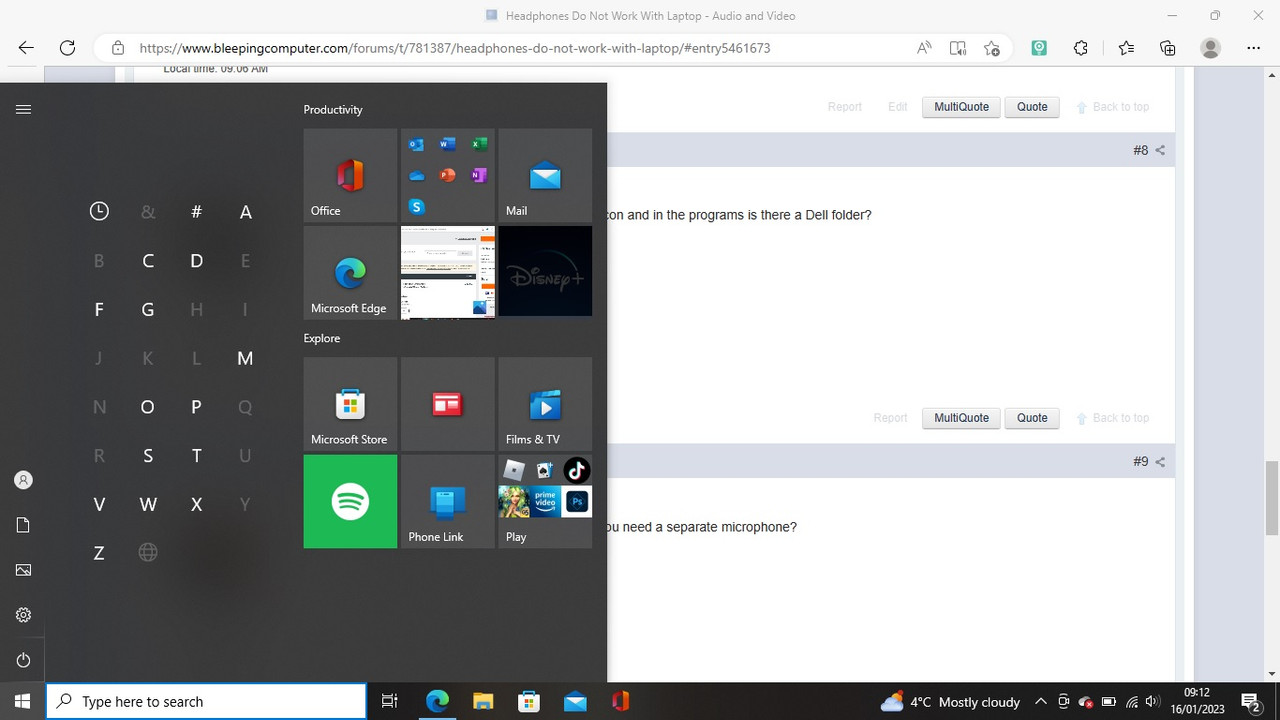Image resolution: width=1280 pixels, height=720 pixels.
Task: Refresh the page in Edge
Action: point(67,48)
